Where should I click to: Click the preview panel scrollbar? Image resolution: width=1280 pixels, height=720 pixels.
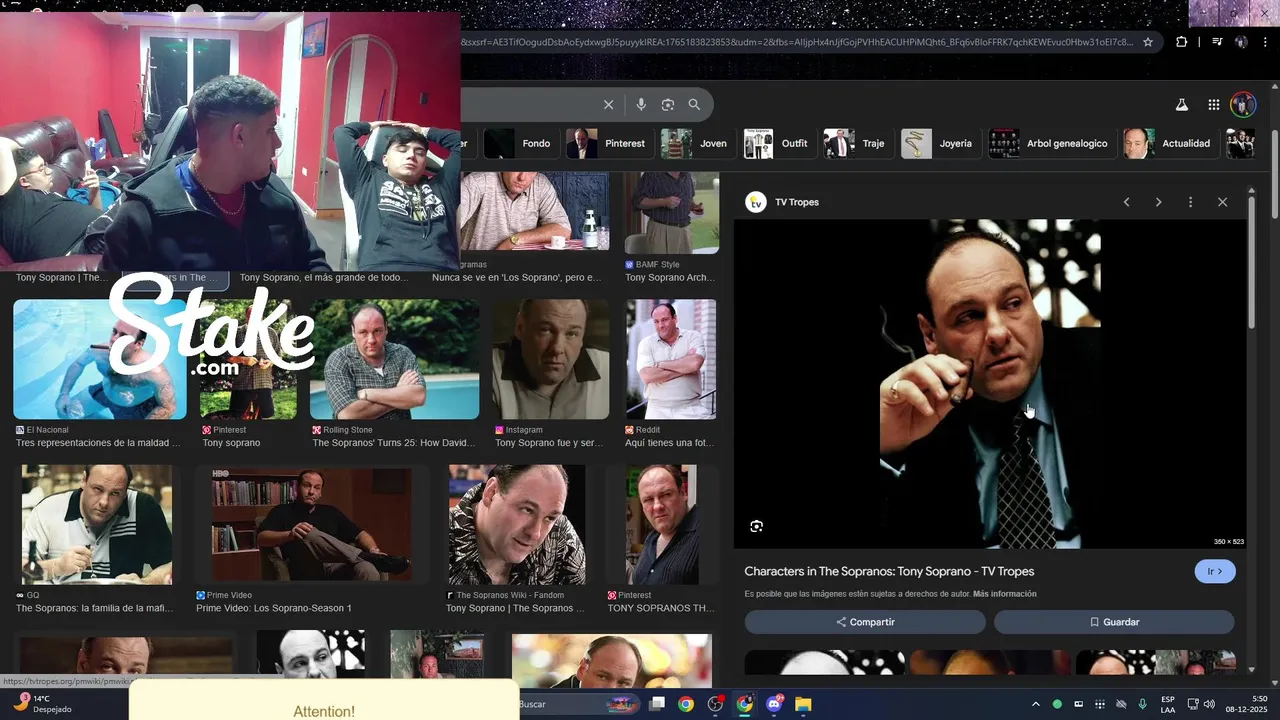click(x=1251, y=262)
